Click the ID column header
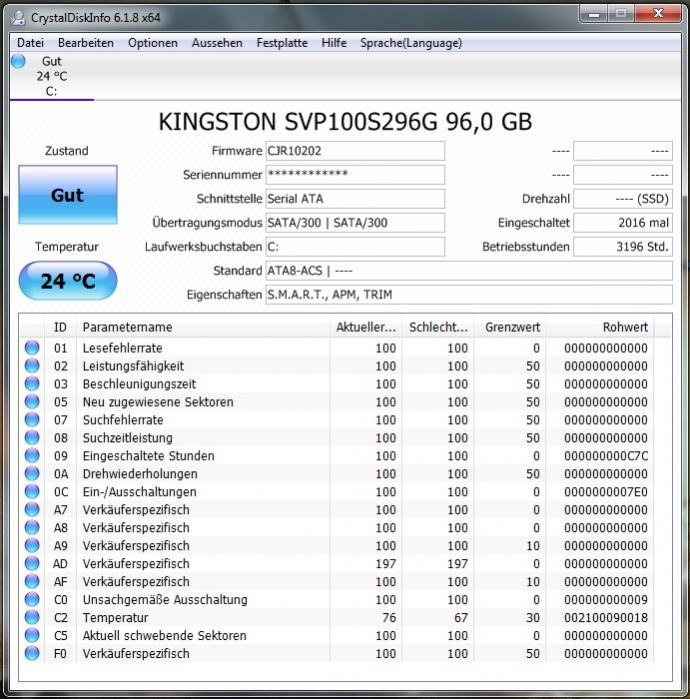 tap(60, 327)
